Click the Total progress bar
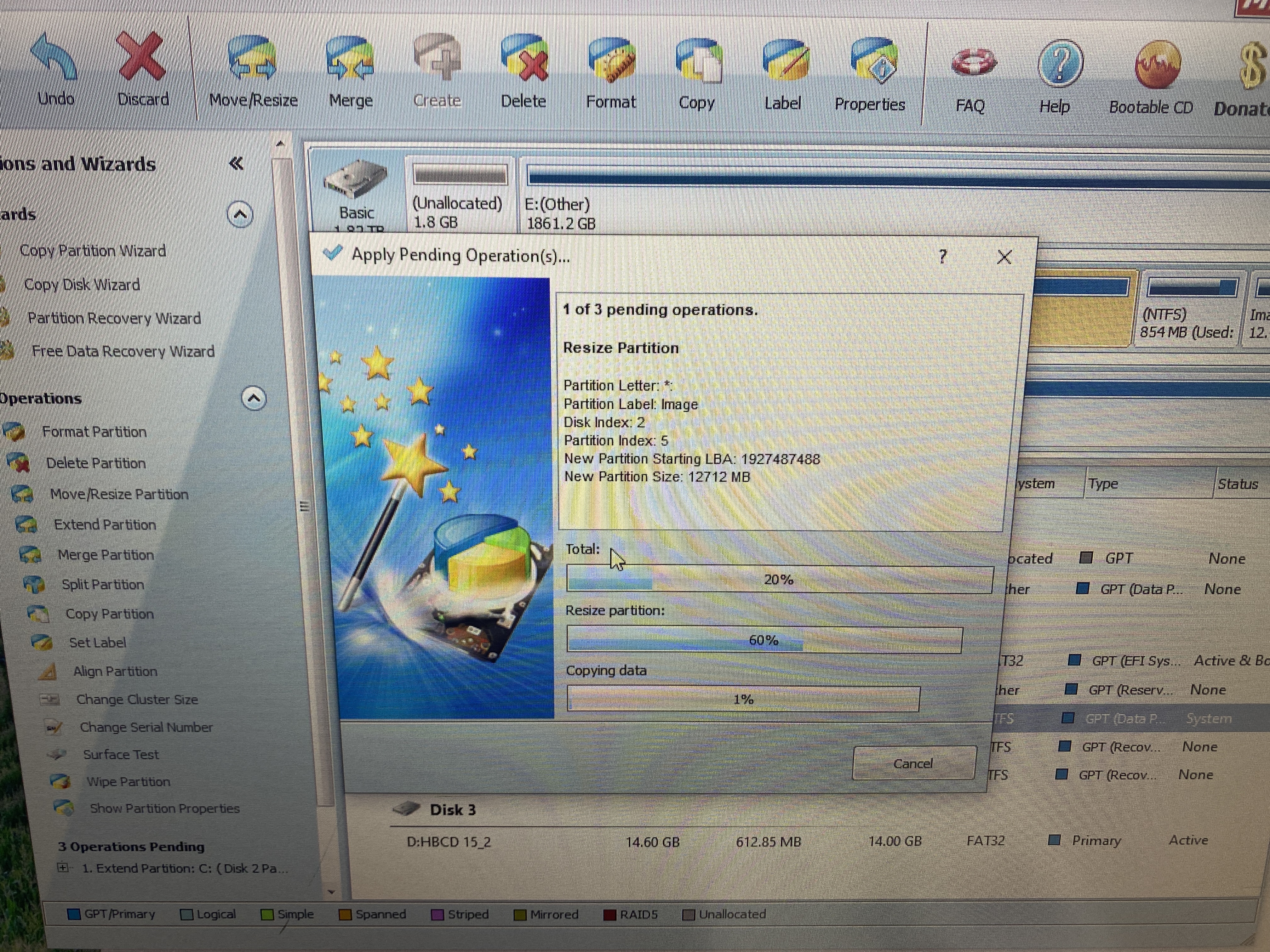1270x952 pixels. pos(780,580)
